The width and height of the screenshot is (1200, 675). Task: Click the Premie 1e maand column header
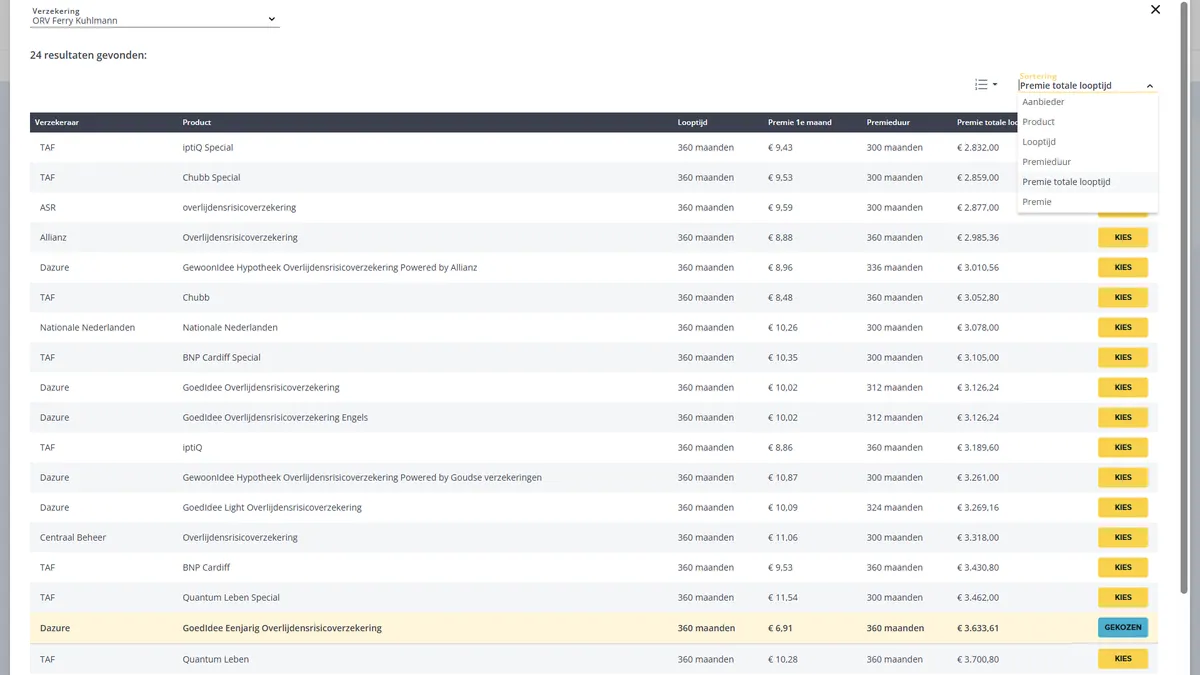click(800, 123)
